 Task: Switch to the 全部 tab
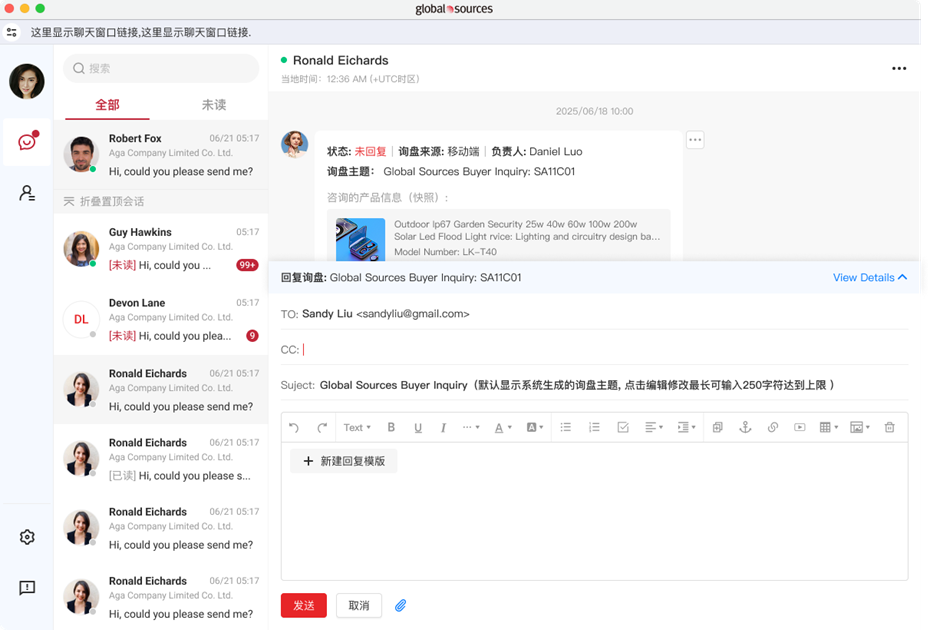click(x=107, y=105)
